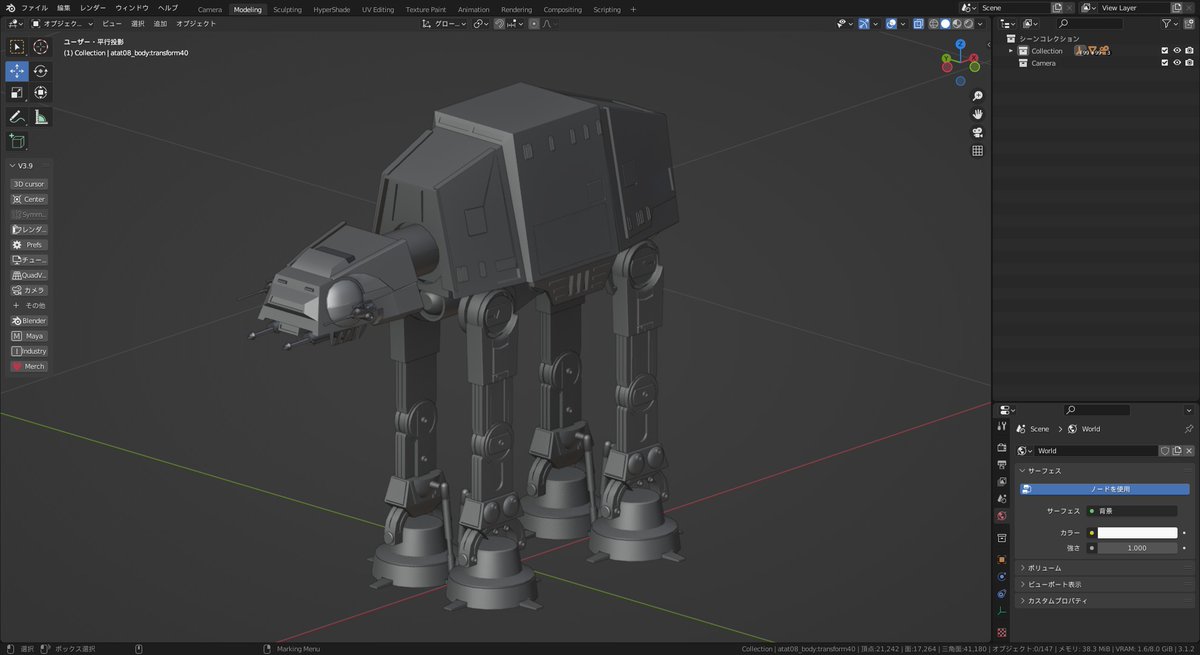
Task: Choose the Measure tool
Action: 40,117
